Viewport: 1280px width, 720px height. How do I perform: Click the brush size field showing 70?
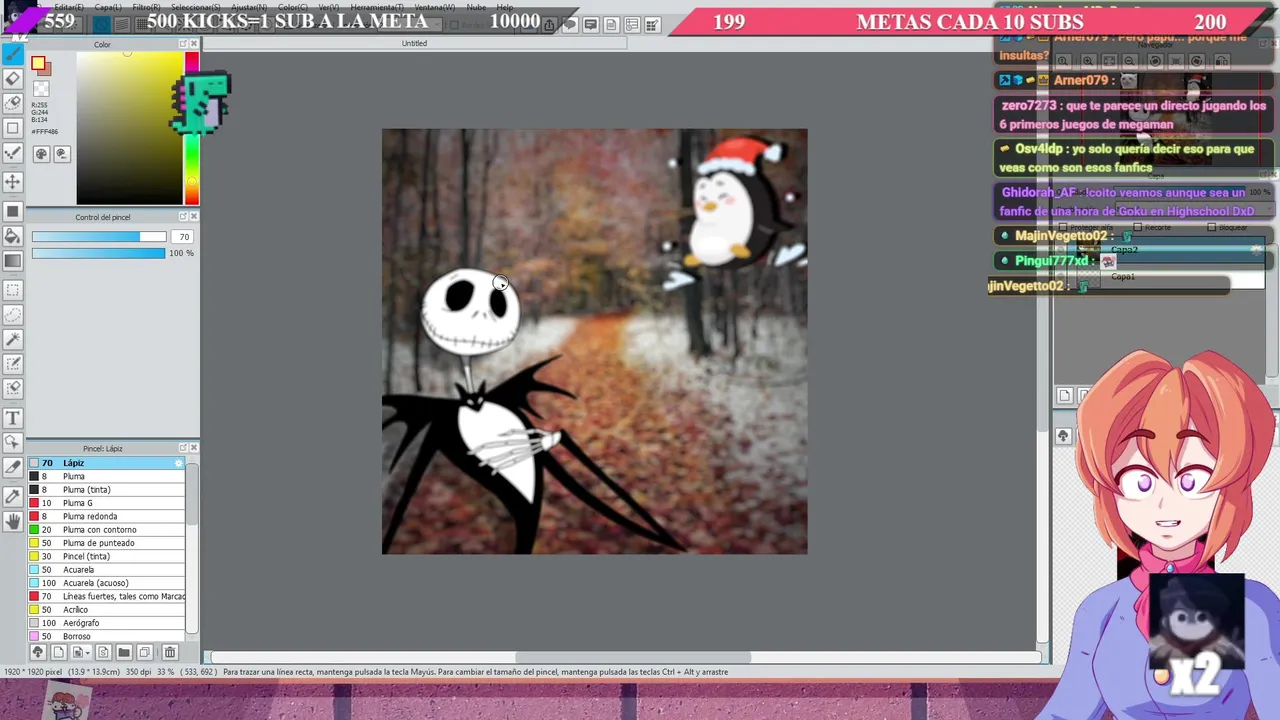[183, 237]
